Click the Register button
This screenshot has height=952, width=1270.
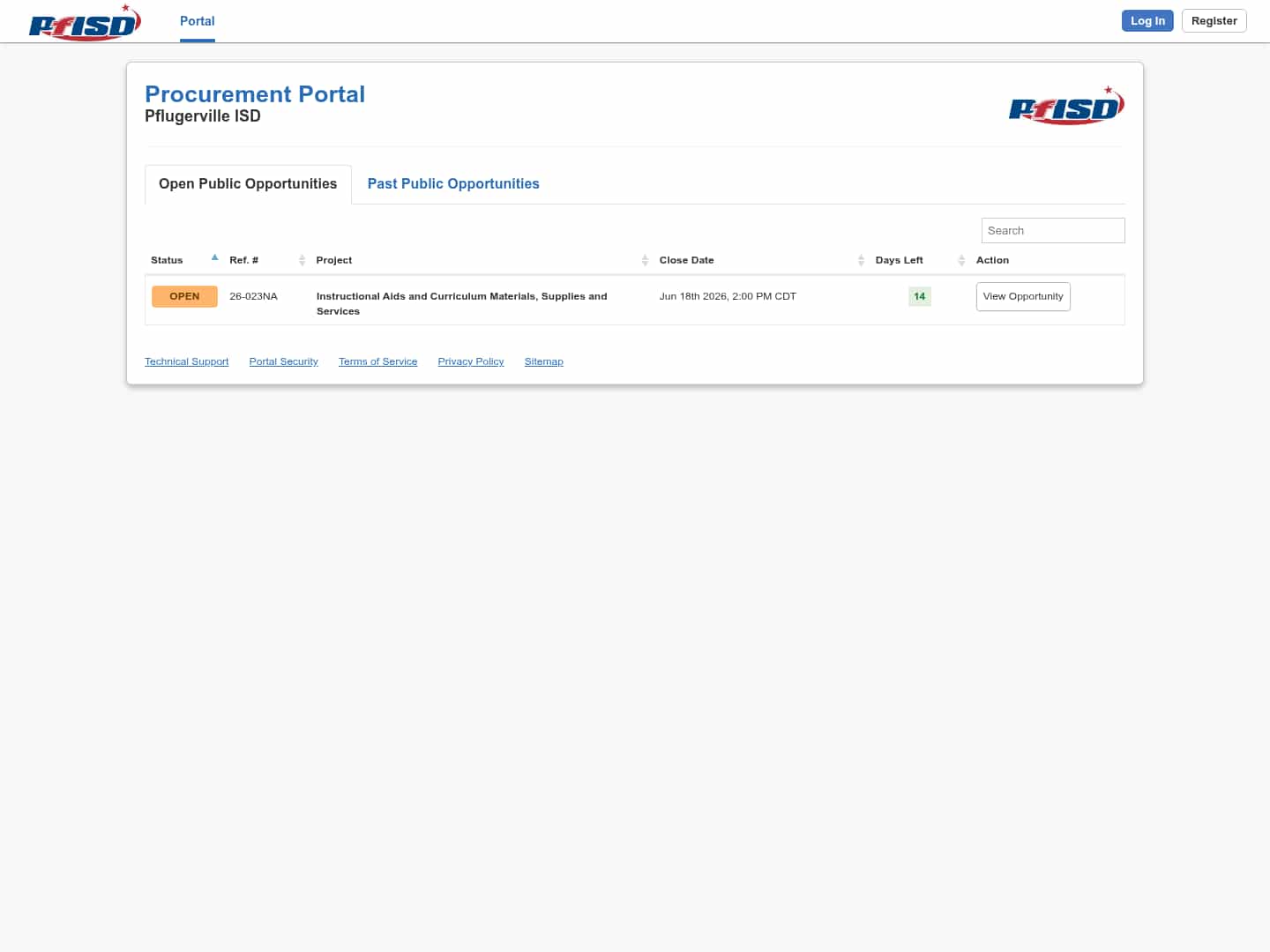tap(1214, 21)
